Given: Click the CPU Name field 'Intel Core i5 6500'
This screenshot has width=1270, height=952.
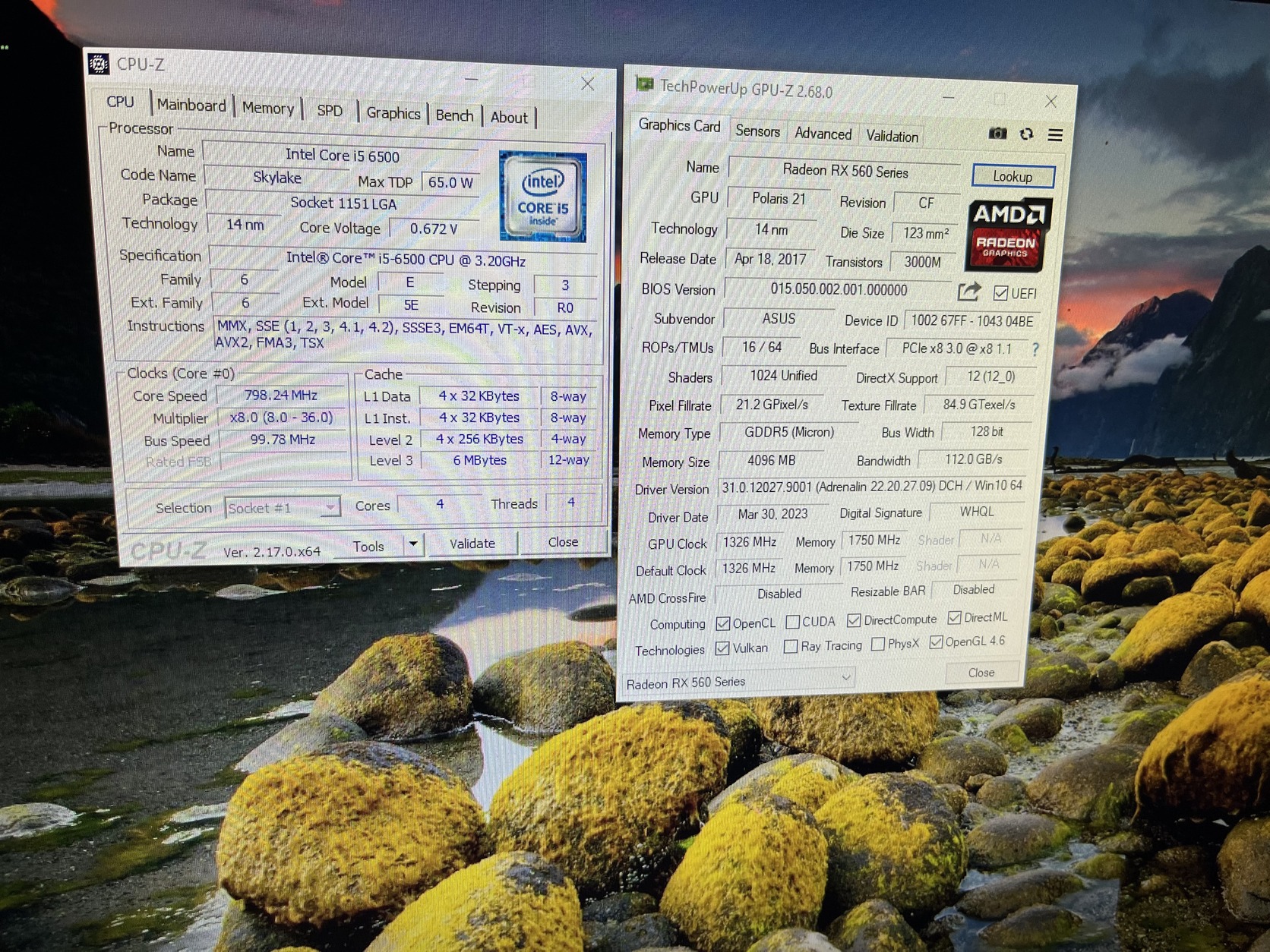Looking at the screenshot, I should [x=342, y=156].
